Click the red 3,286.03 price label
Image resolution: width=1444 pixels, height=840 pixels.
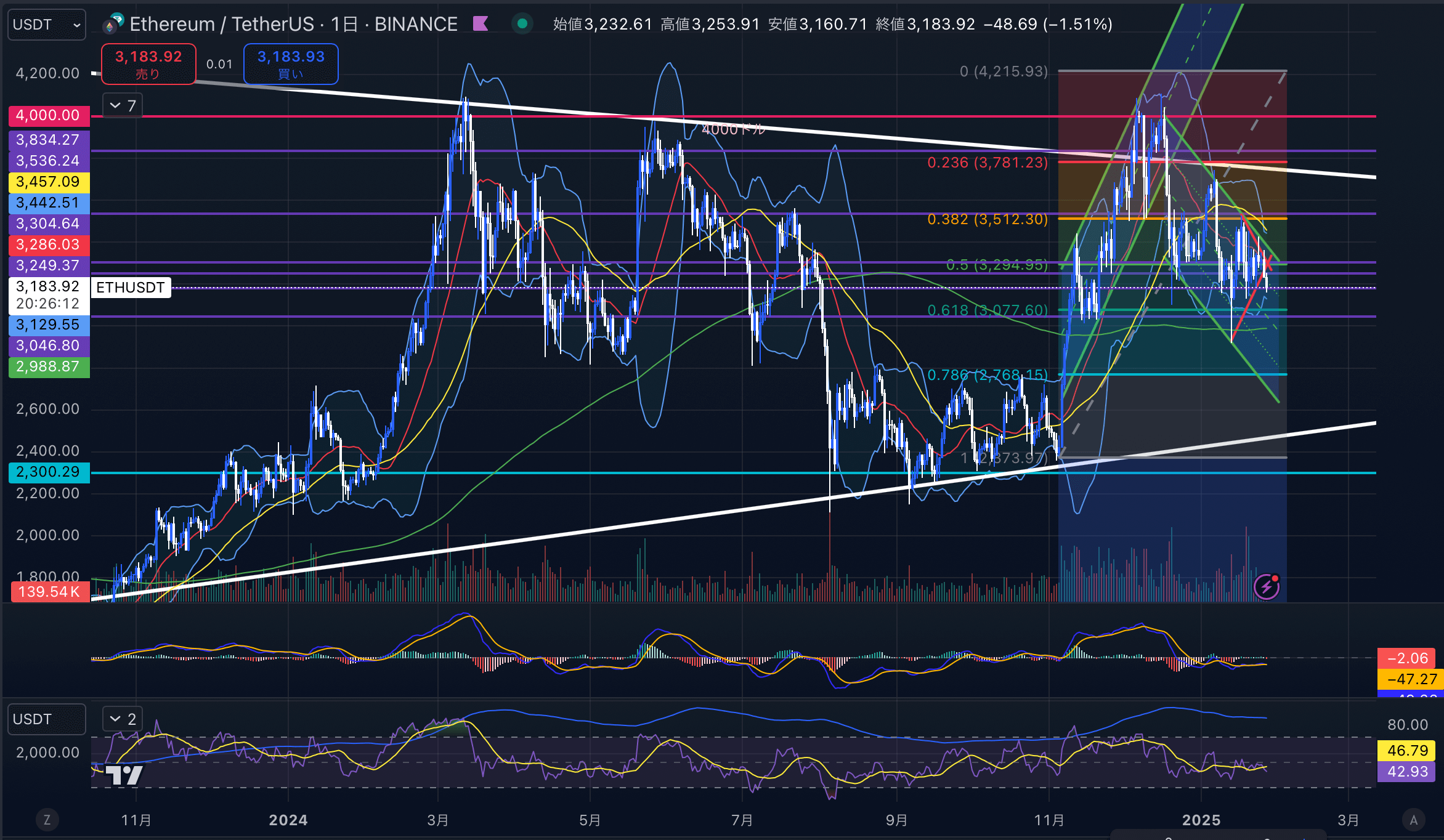click(49, 244)
